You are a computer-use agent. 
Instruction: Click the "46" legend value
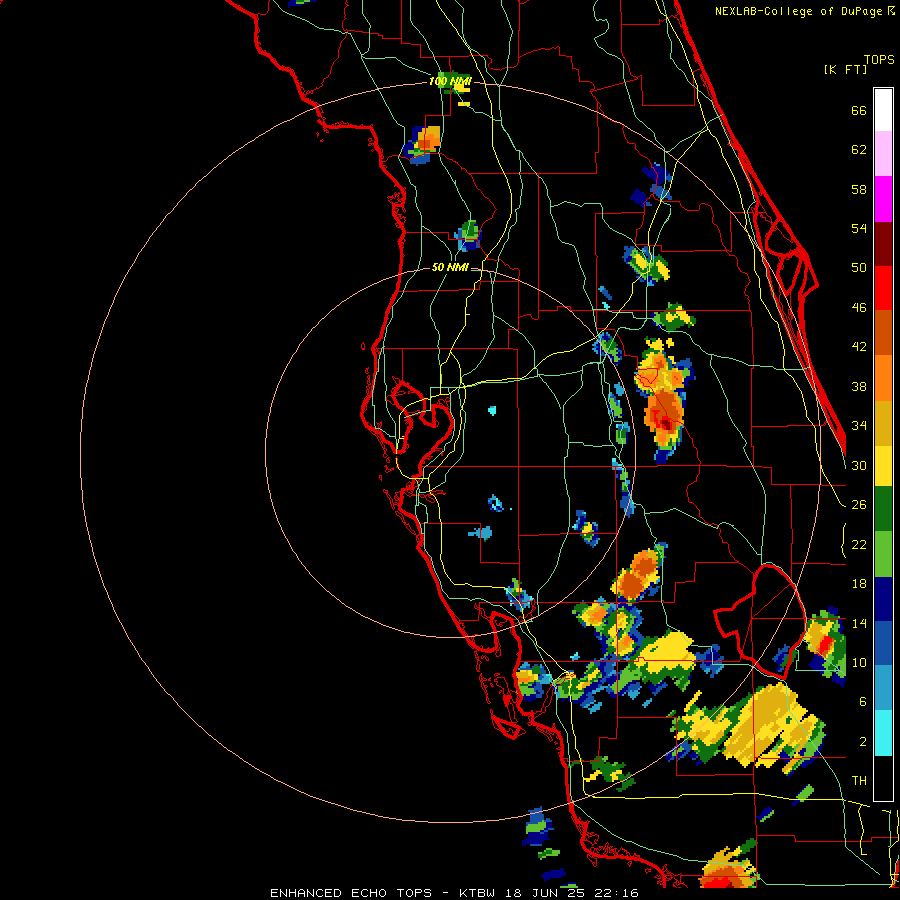coord(859,308)
